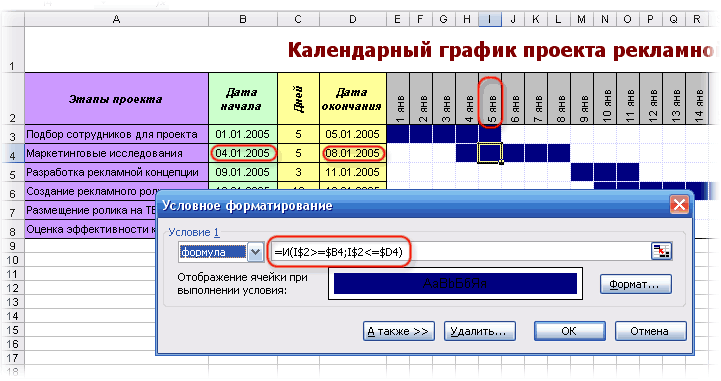Click the Дата начала header cell
Screen dimensions: 721x381
pyautogui.click(x=243, y=99)
